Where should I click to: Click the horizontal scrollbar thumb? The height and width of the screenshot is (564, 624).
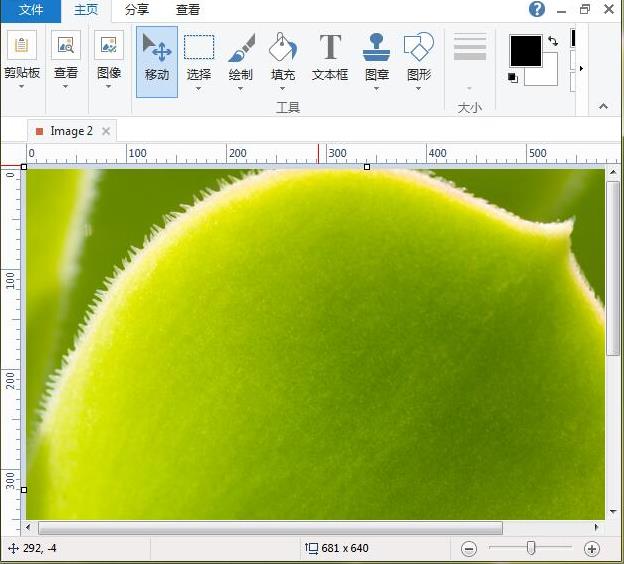(270, 528)
